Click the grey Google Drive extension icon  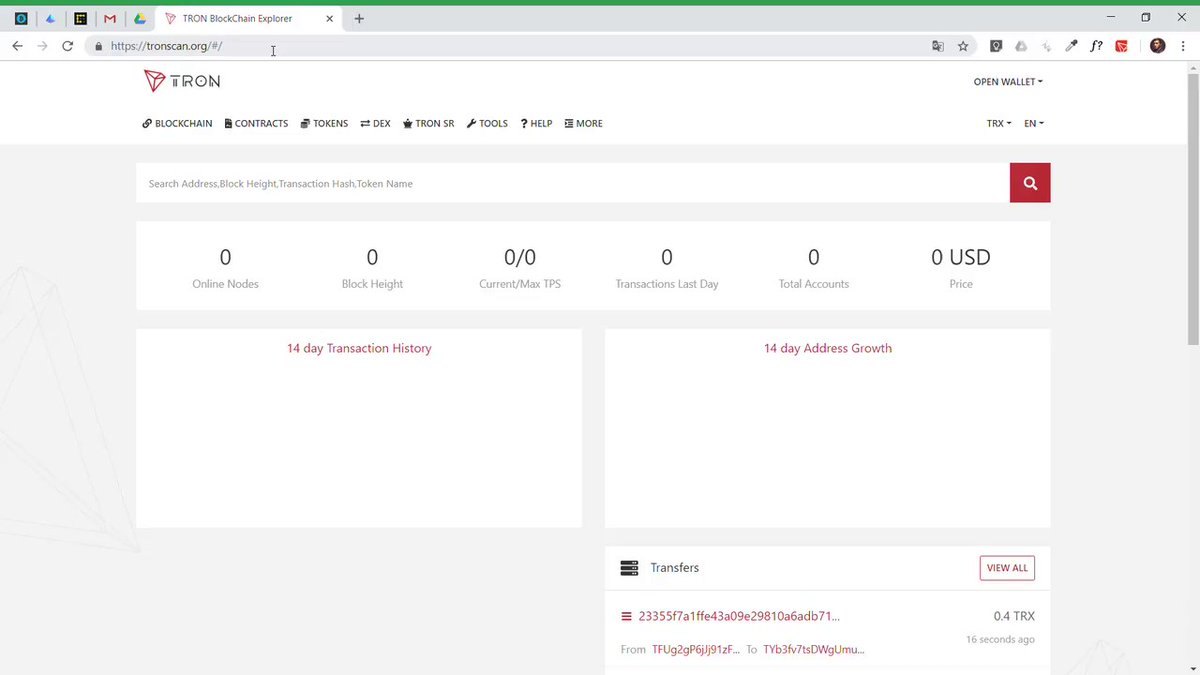[x=1021, y=46]
